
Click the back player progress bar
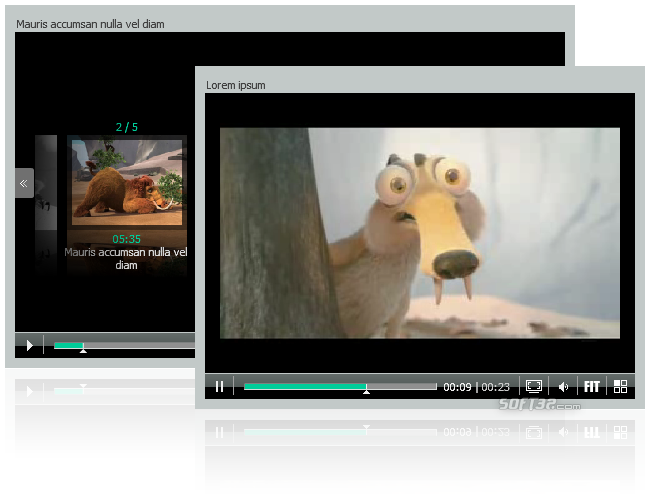click(x=124, y=345)
